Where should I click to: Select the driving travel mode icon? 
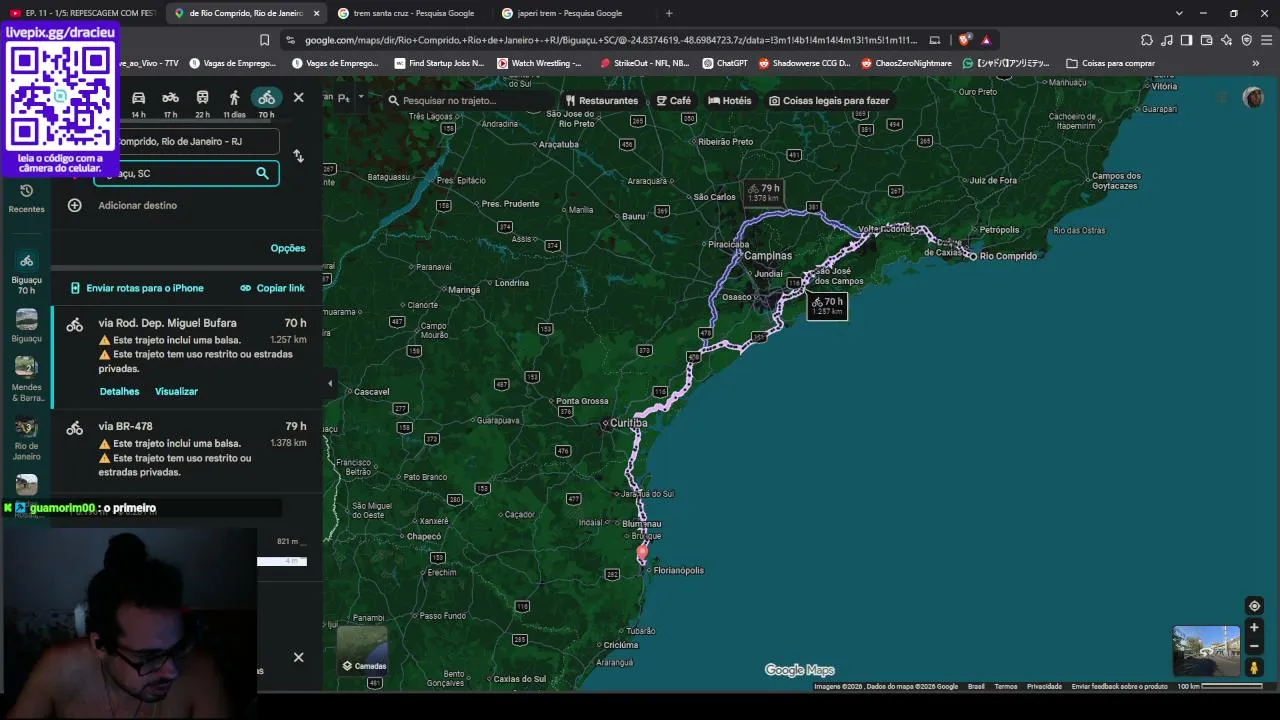[138, 98]
